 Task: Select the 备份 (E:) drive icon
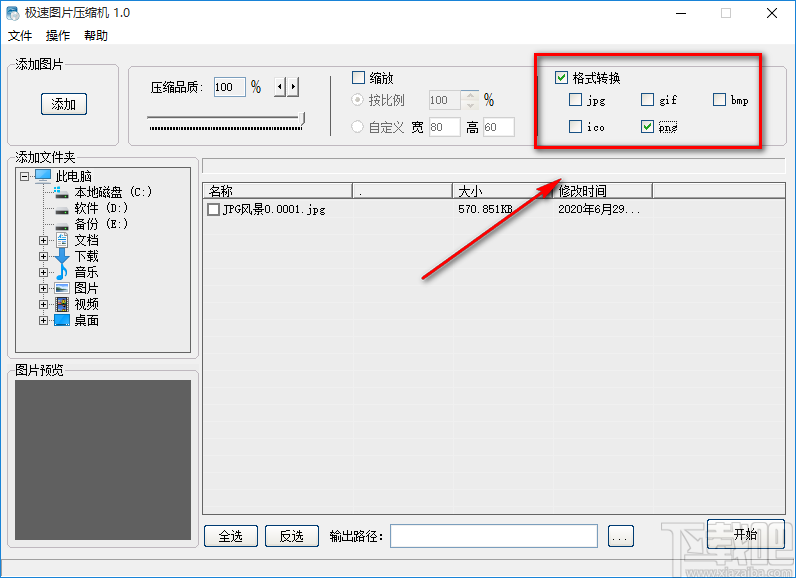point(61,225)
